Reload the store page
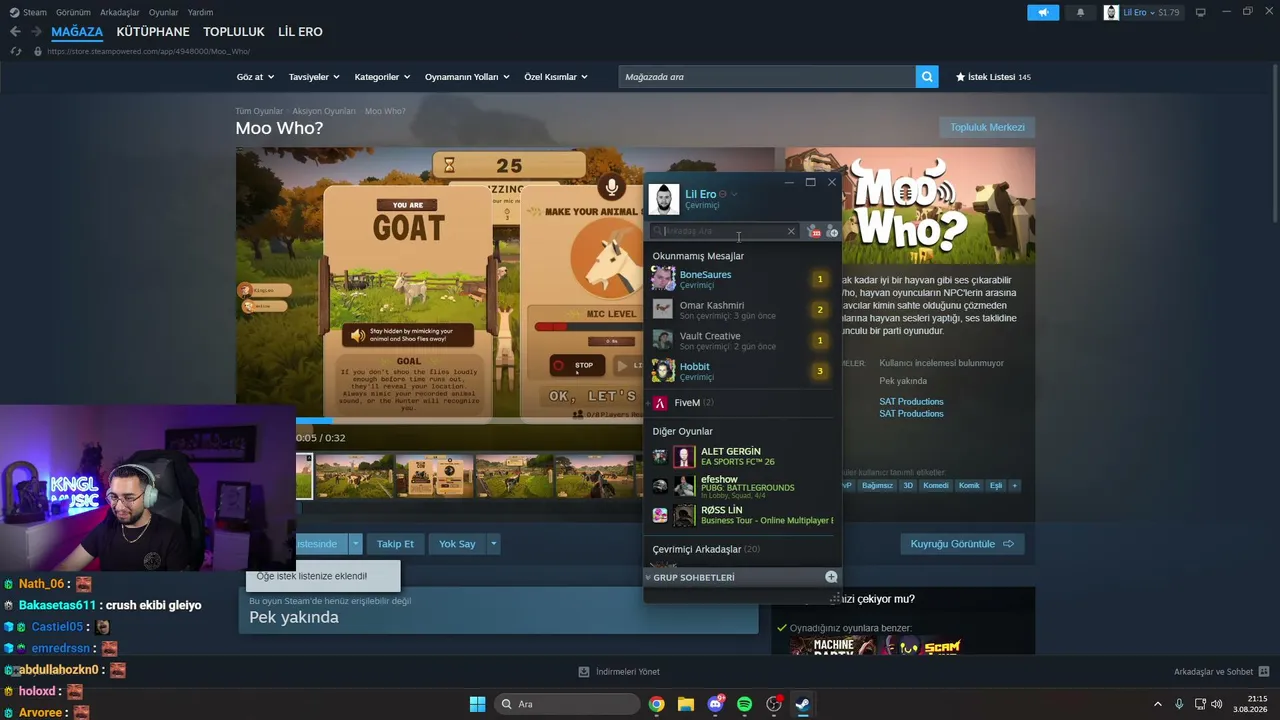Screen dimensions: 1280x720 point(16,51)
